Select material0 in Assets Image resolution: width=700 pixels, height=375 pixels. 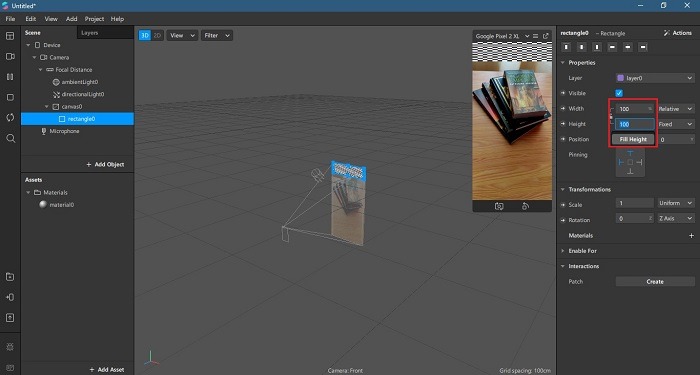pyautogui.click(x=62, y=205)
